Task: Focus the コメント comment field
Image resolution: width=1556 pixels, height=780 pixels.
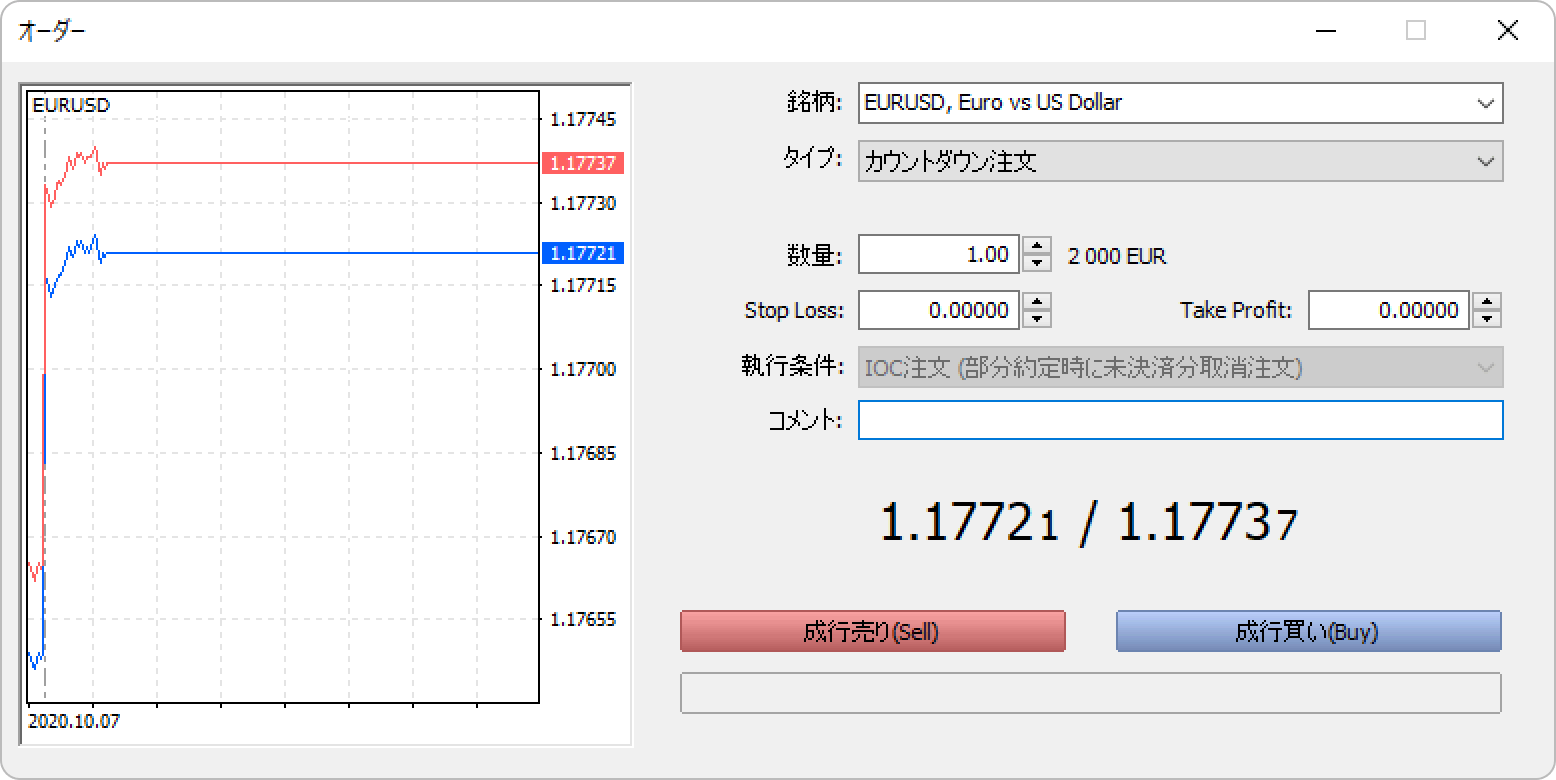Action: 1180,420
